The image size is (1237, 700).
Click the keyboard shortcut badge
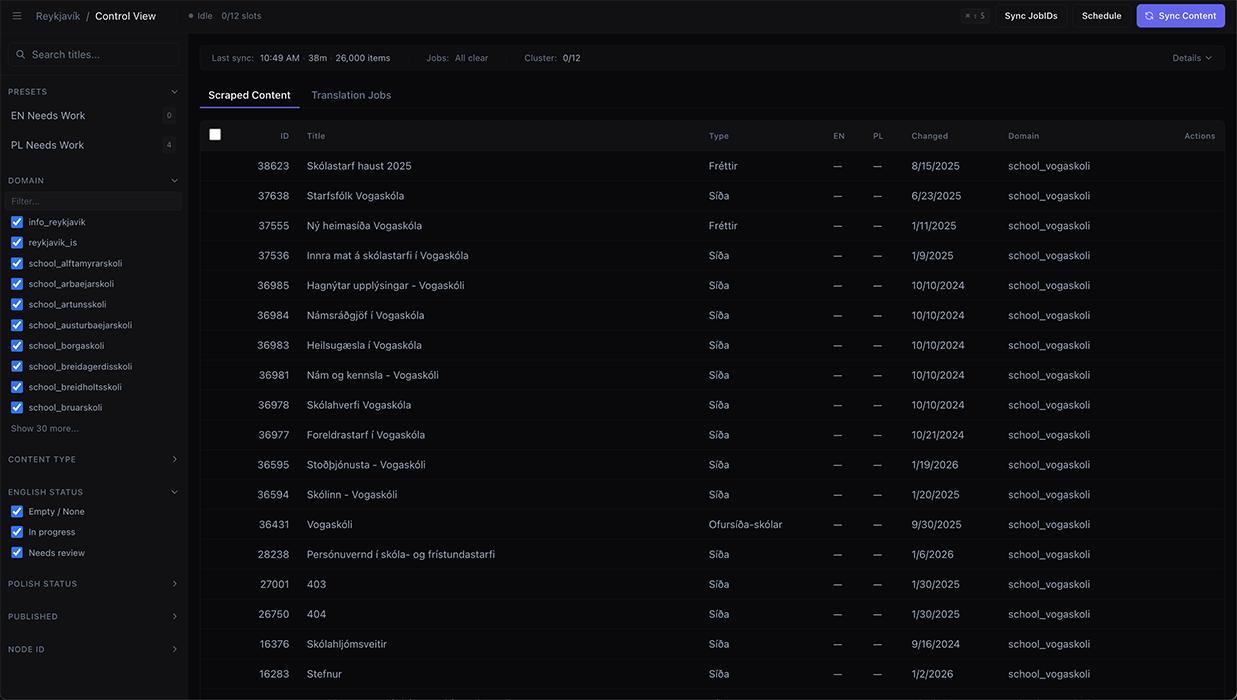pos(973,16)
